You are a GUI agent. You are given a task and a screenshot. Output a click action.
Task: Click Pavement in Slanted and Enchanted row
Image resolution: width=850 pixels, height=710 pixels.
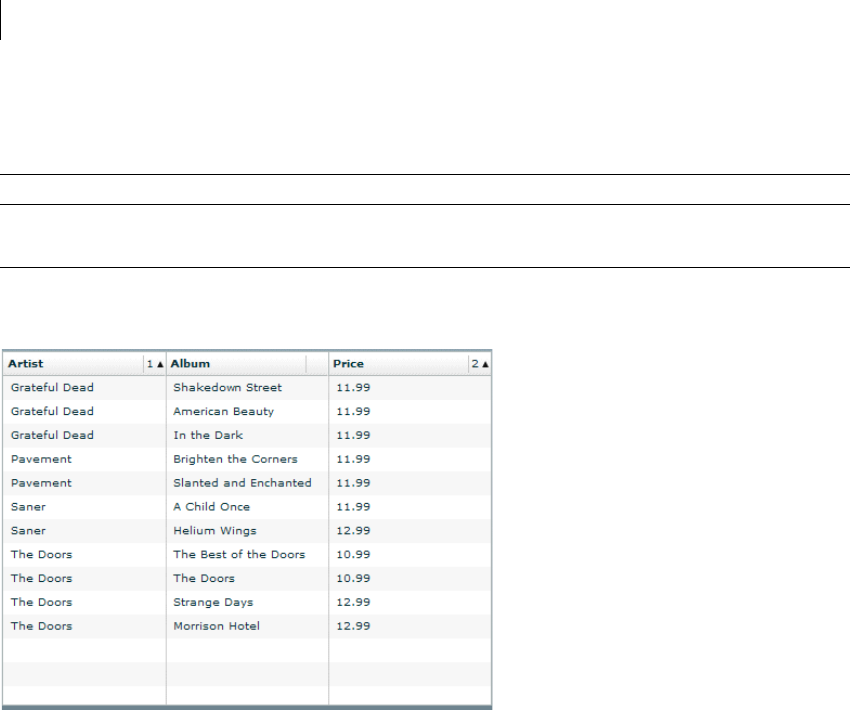(x=41, y=483)
